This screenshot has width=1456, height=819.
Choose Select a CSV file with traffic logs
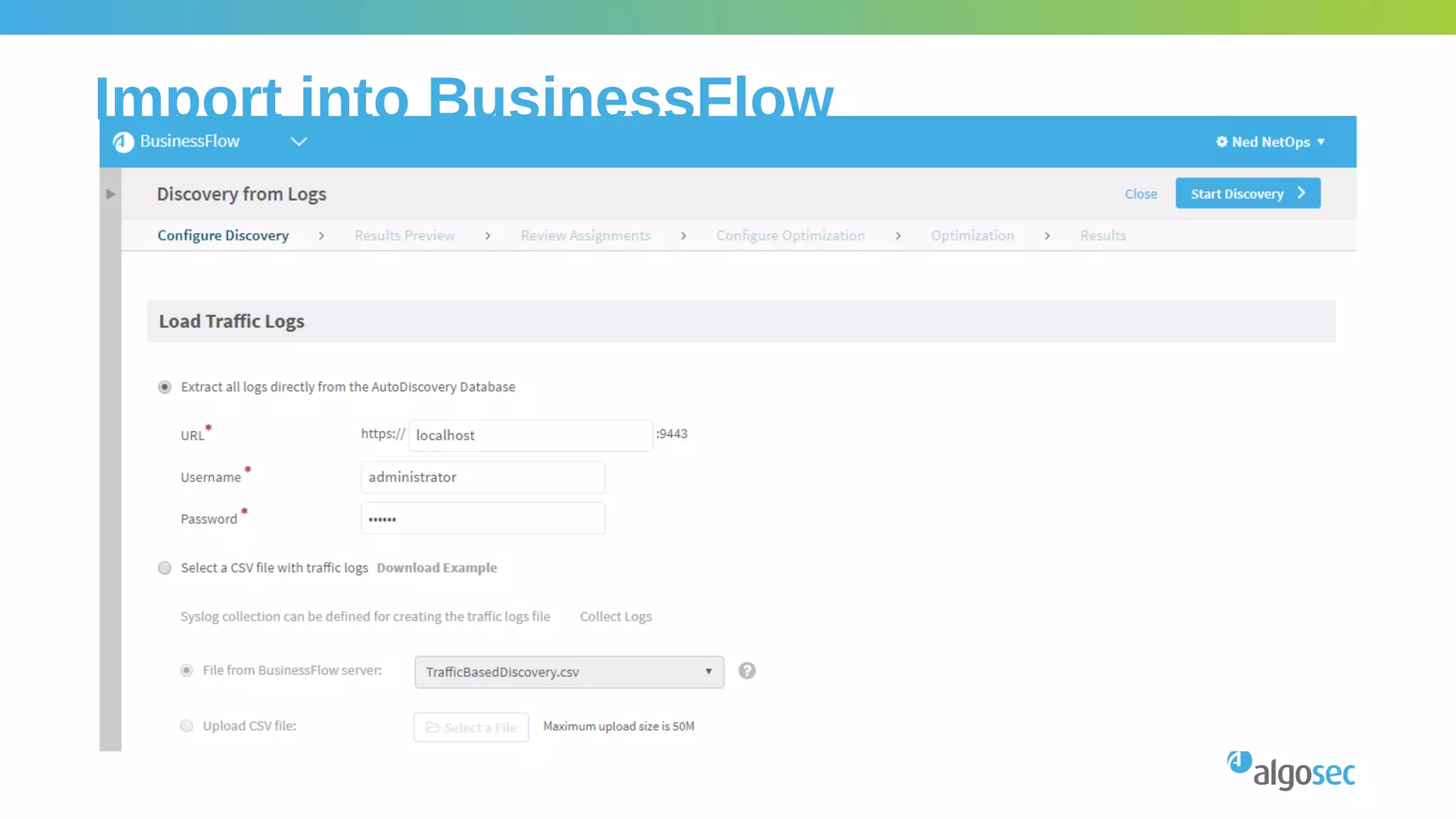164,568
